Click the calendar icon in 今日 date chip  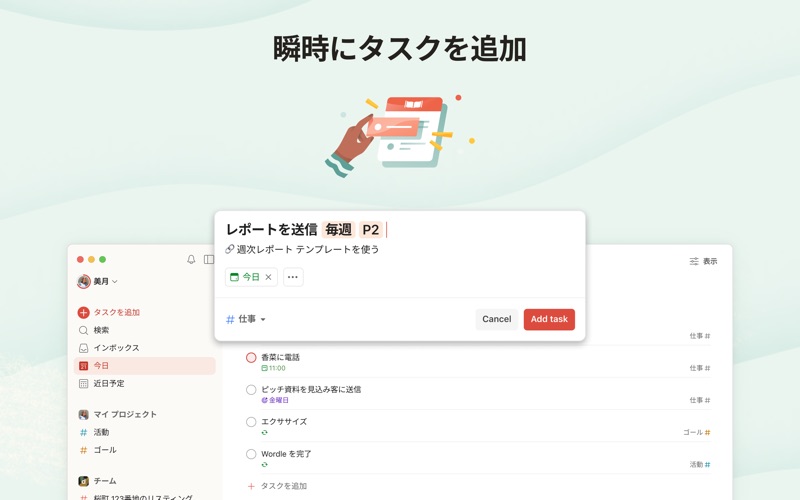[x=234, y=277]
